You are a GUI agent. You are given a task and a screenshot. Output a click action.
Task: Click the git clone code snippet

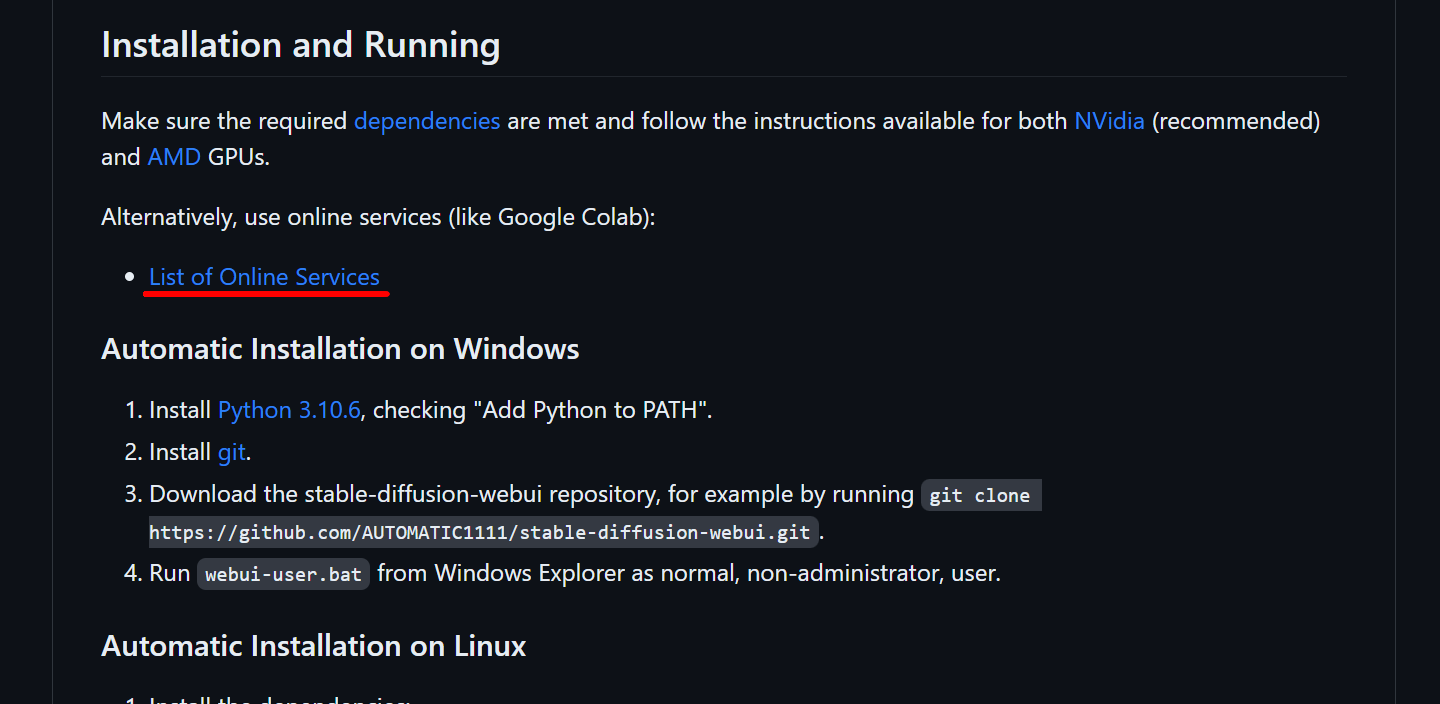(980, 495)
